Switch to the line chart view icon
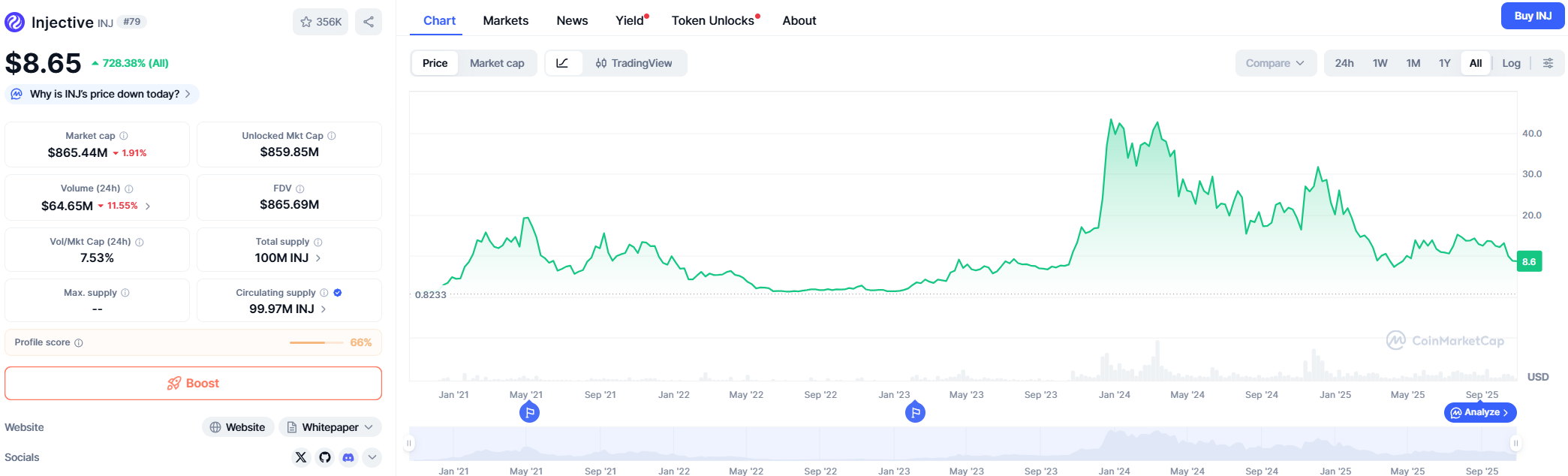This screenshot has width=1568, height=476. coord(563,63)
